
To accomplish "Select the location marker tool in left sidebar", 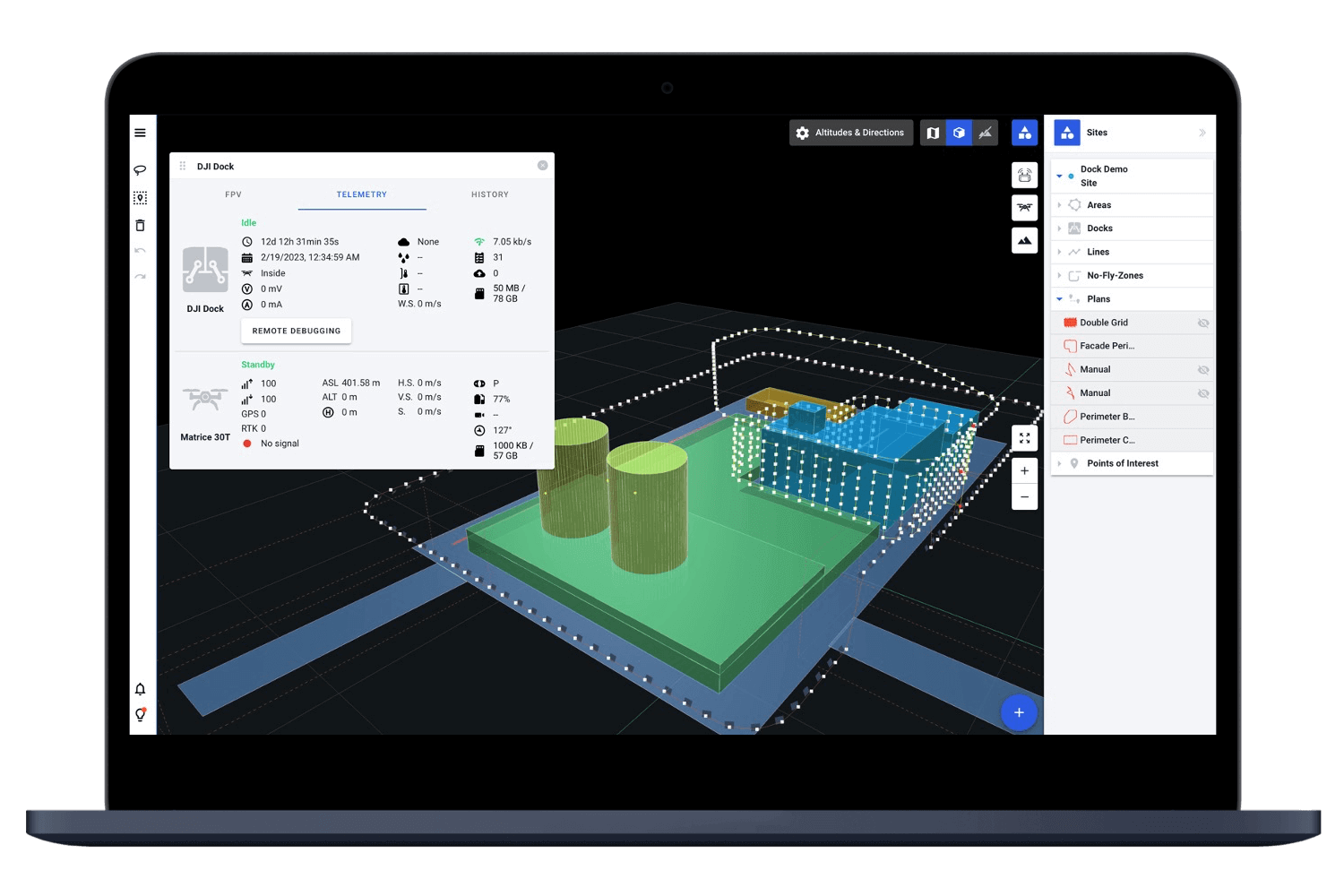I will [141, 197].
